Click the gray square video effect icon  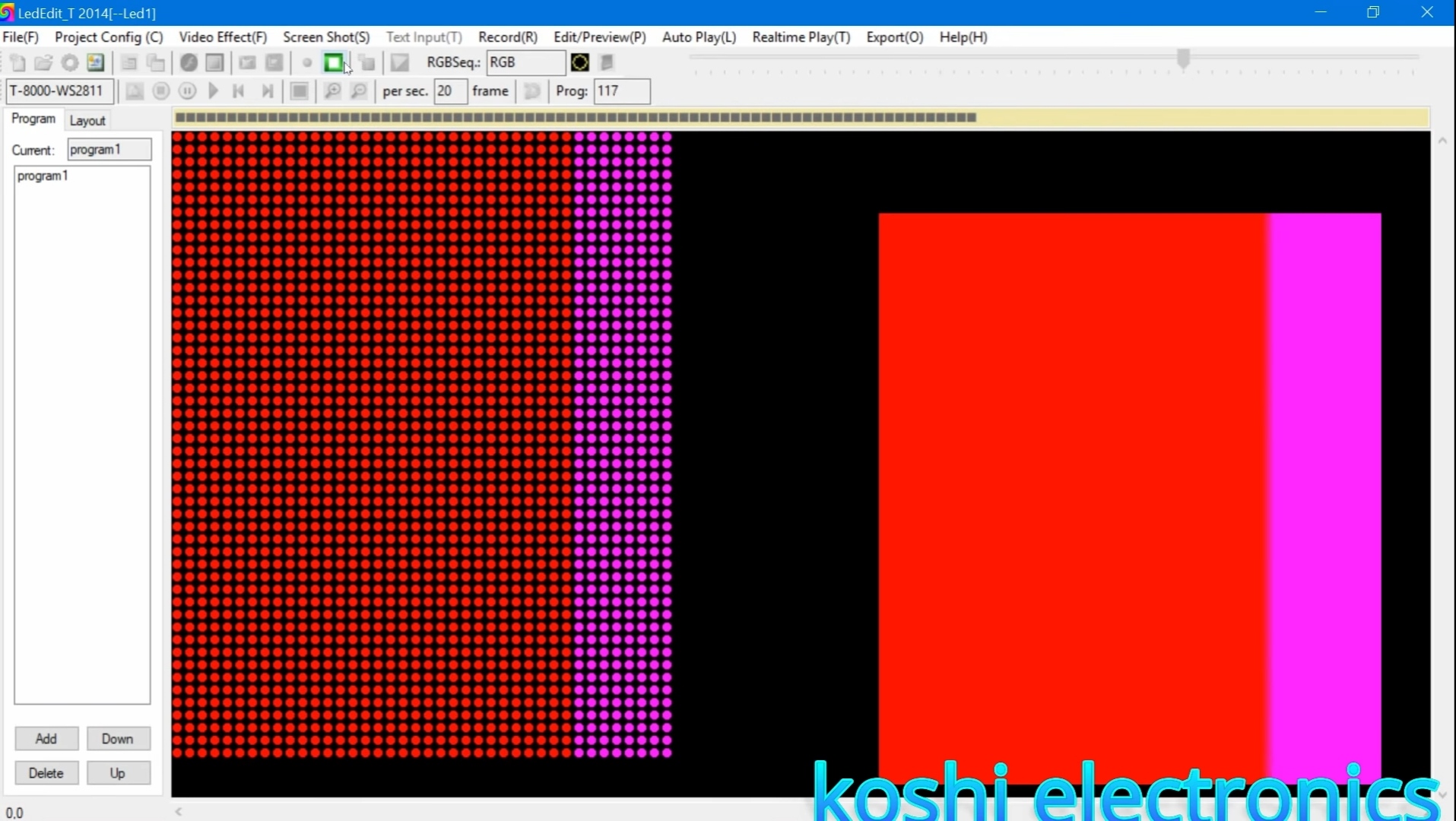pyautogui.click(x=215, y=63)
